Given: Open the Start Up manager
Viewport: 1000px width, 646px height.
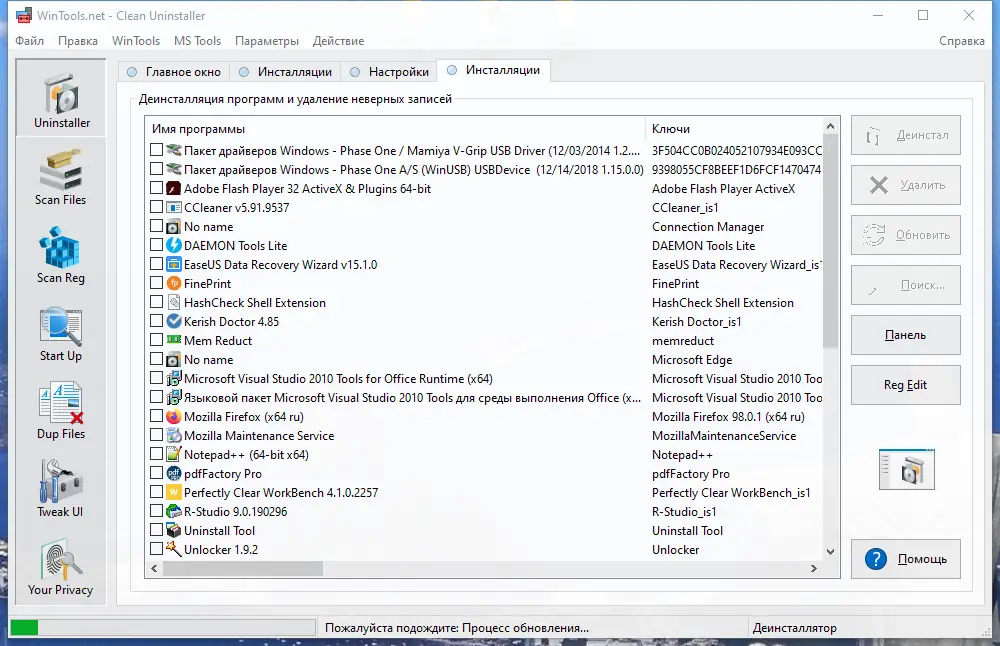Looking at the screenshot, I should click(61, 334).
